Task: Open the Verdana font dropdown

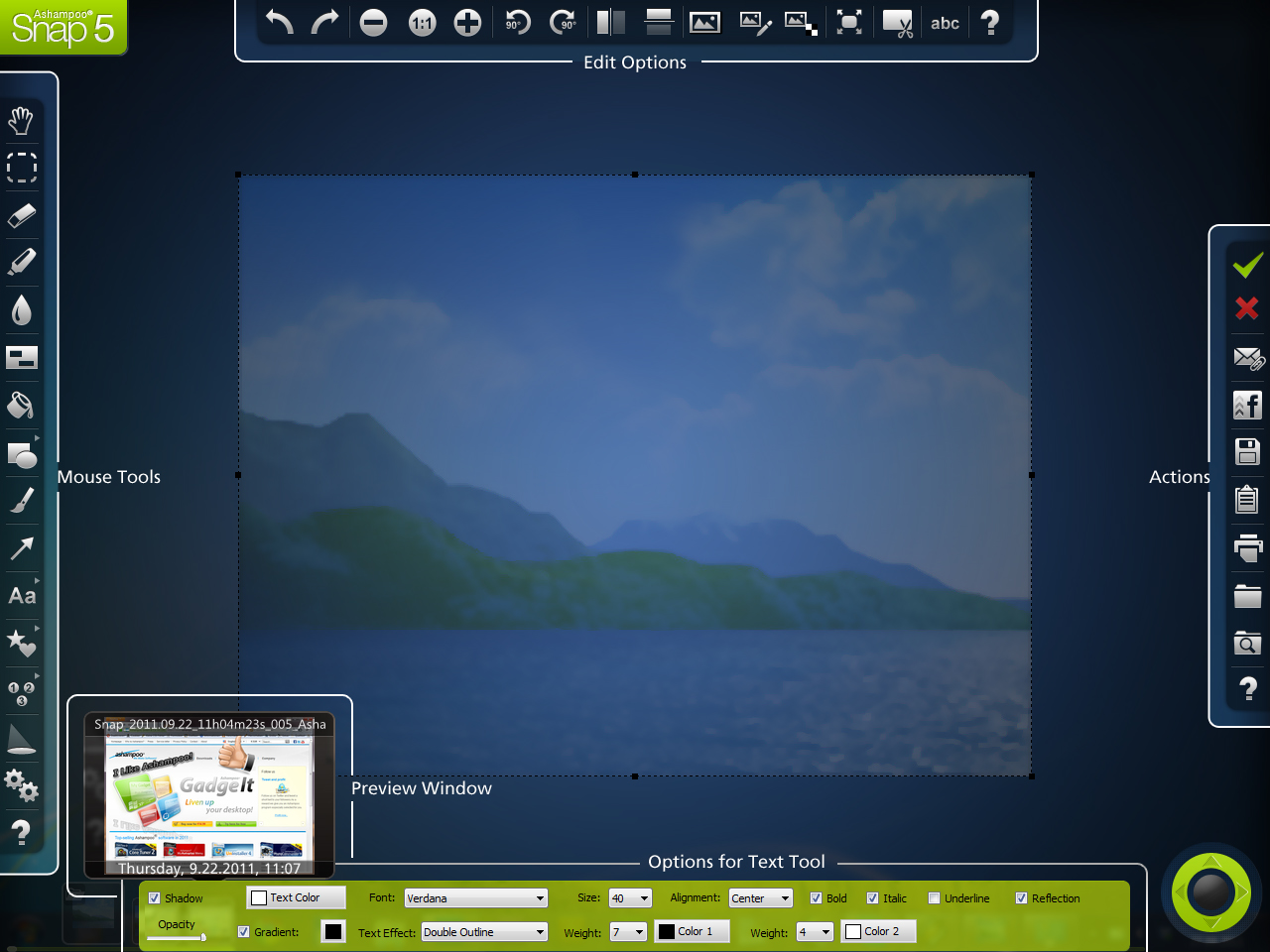Action: (x=476, y=898)
